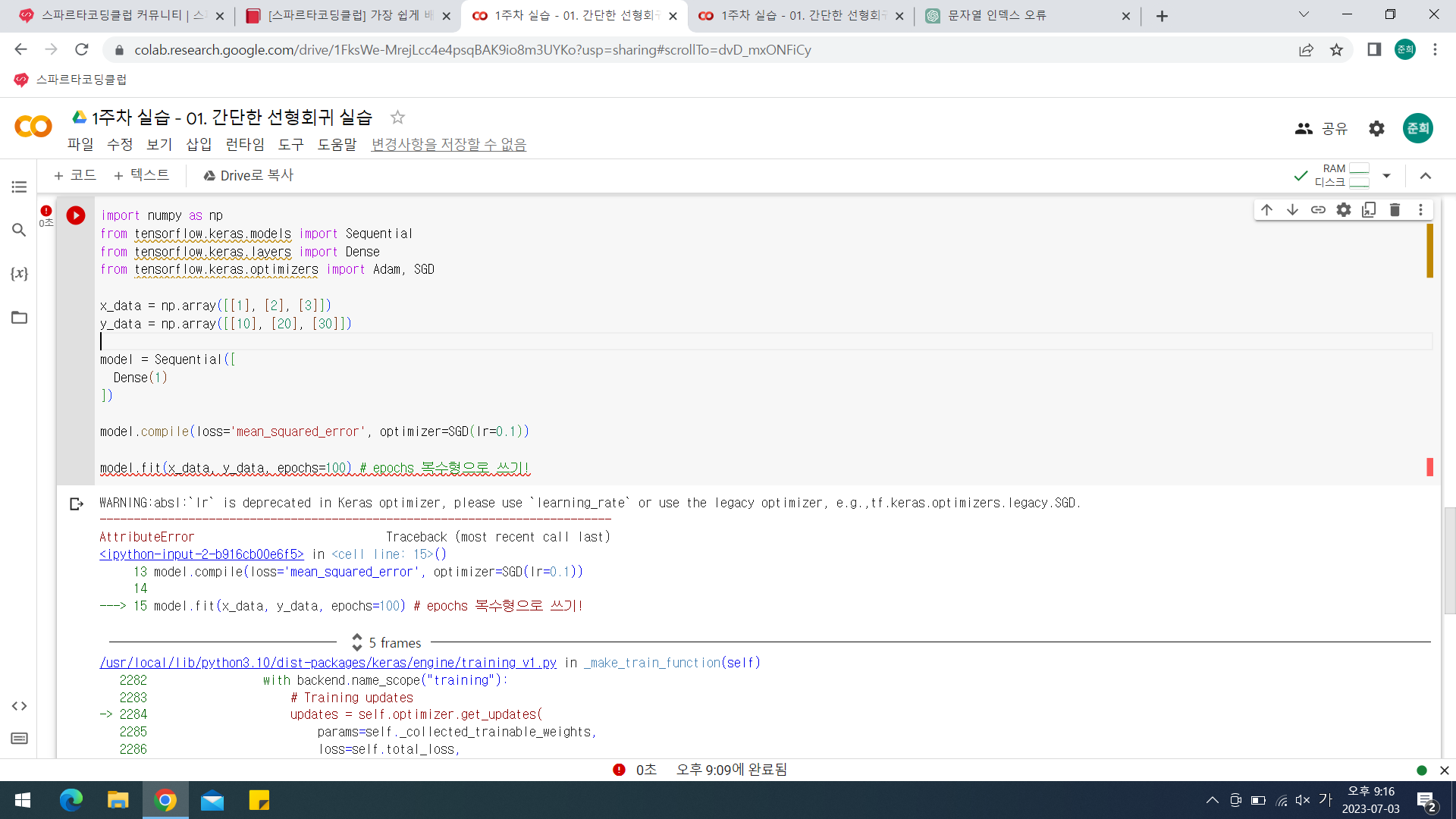Click RAM usage indicator bar
The width and height of the screenshot is (1456, 819).
point(1360,168)
